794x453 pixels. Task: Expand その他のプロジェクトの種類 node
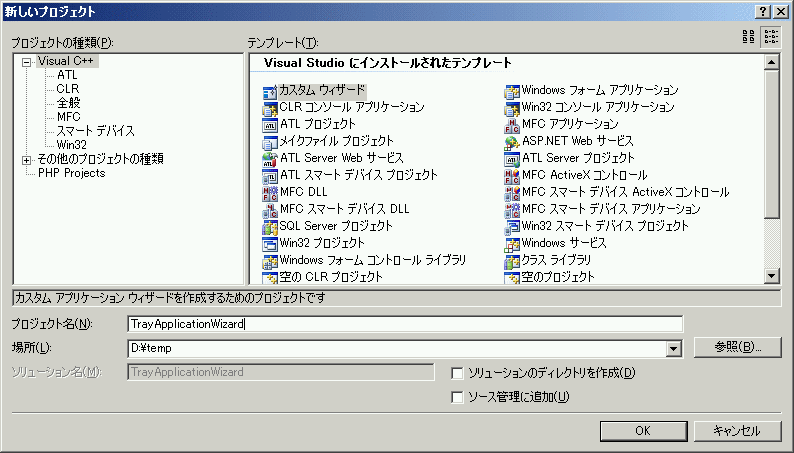(26, 160)
